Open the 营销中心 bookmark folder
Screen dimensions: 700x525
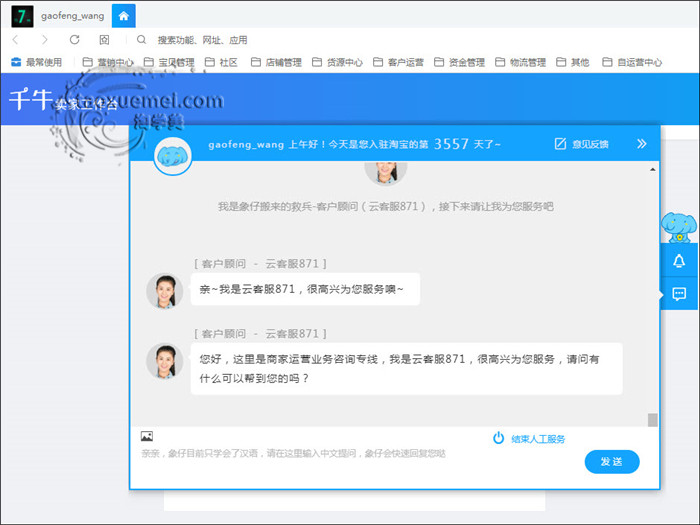pyautogui.click(x=108, y=62)
